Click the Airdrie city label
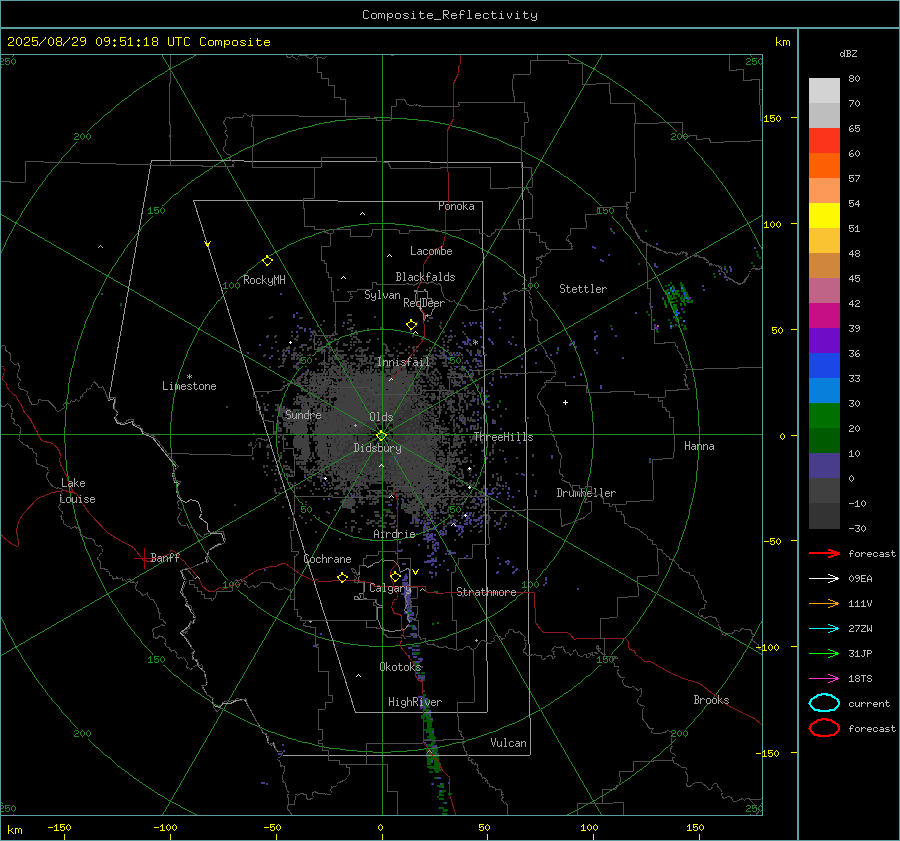 click(x=394, y=534)
